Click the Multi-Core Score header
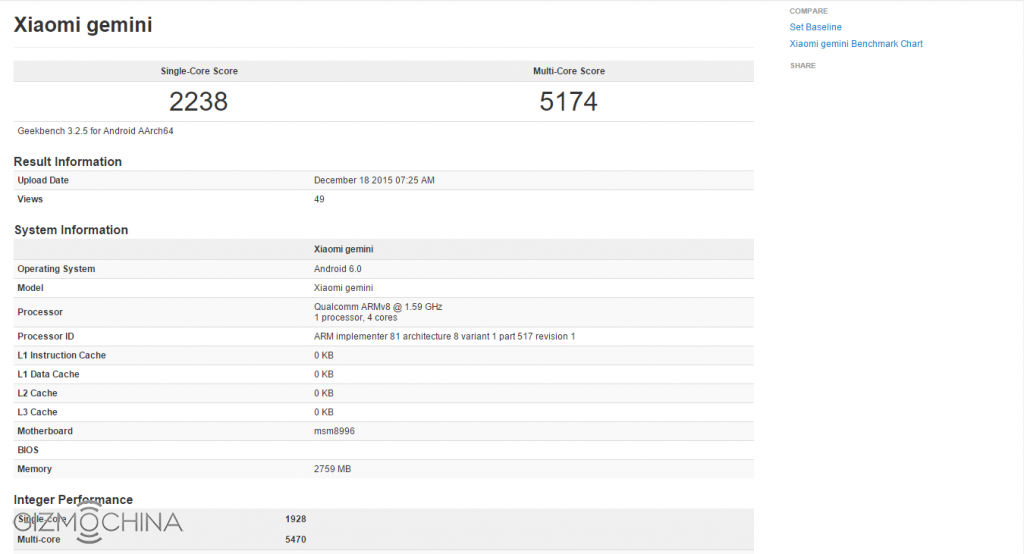Image resolution: width=1024 pixels, height=554 pixels. (x=569, y=71)
